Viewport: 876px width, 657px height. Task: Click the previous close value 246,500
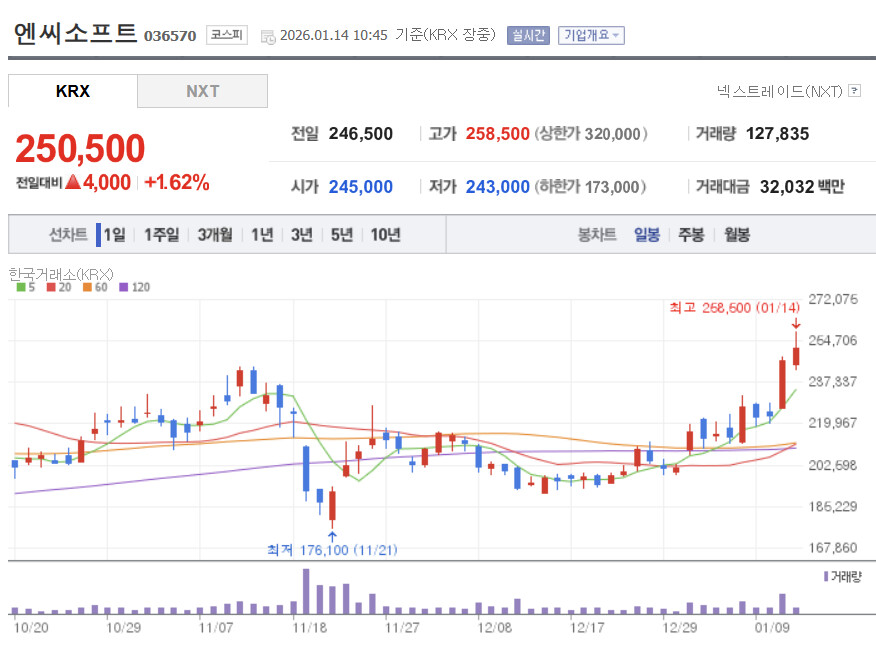[x=360, y=134]
